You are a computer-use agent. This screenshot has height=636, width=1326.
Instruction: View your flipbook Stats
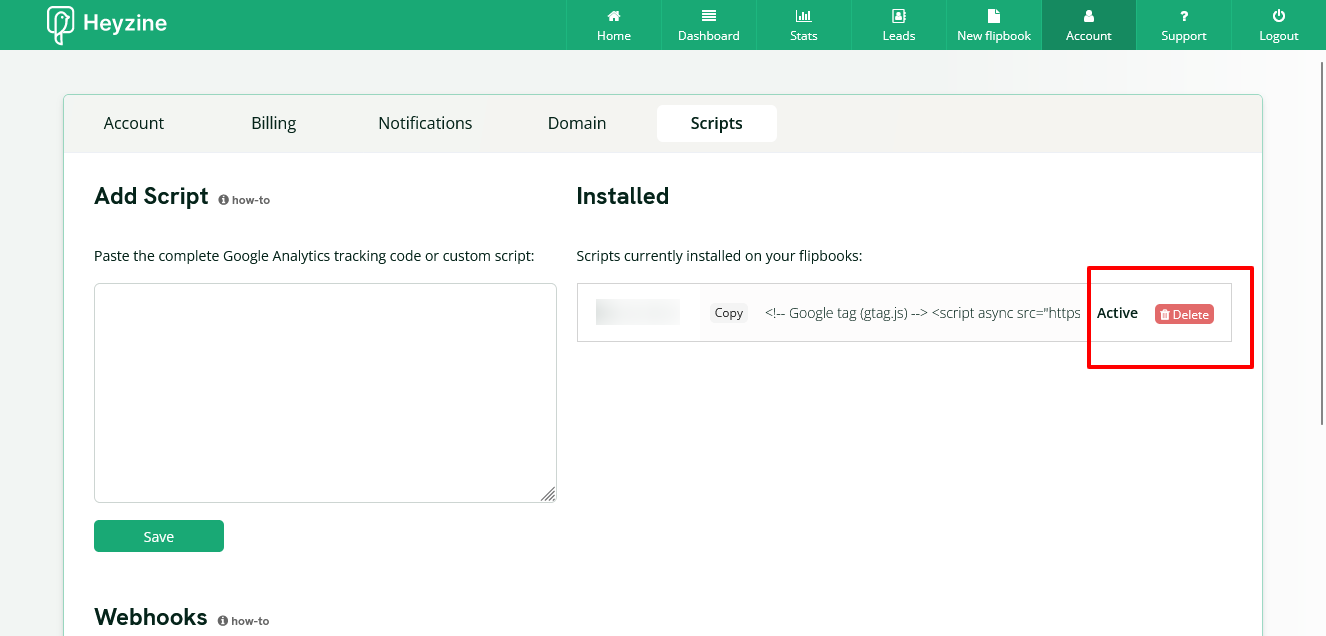(x=803, y=25)
